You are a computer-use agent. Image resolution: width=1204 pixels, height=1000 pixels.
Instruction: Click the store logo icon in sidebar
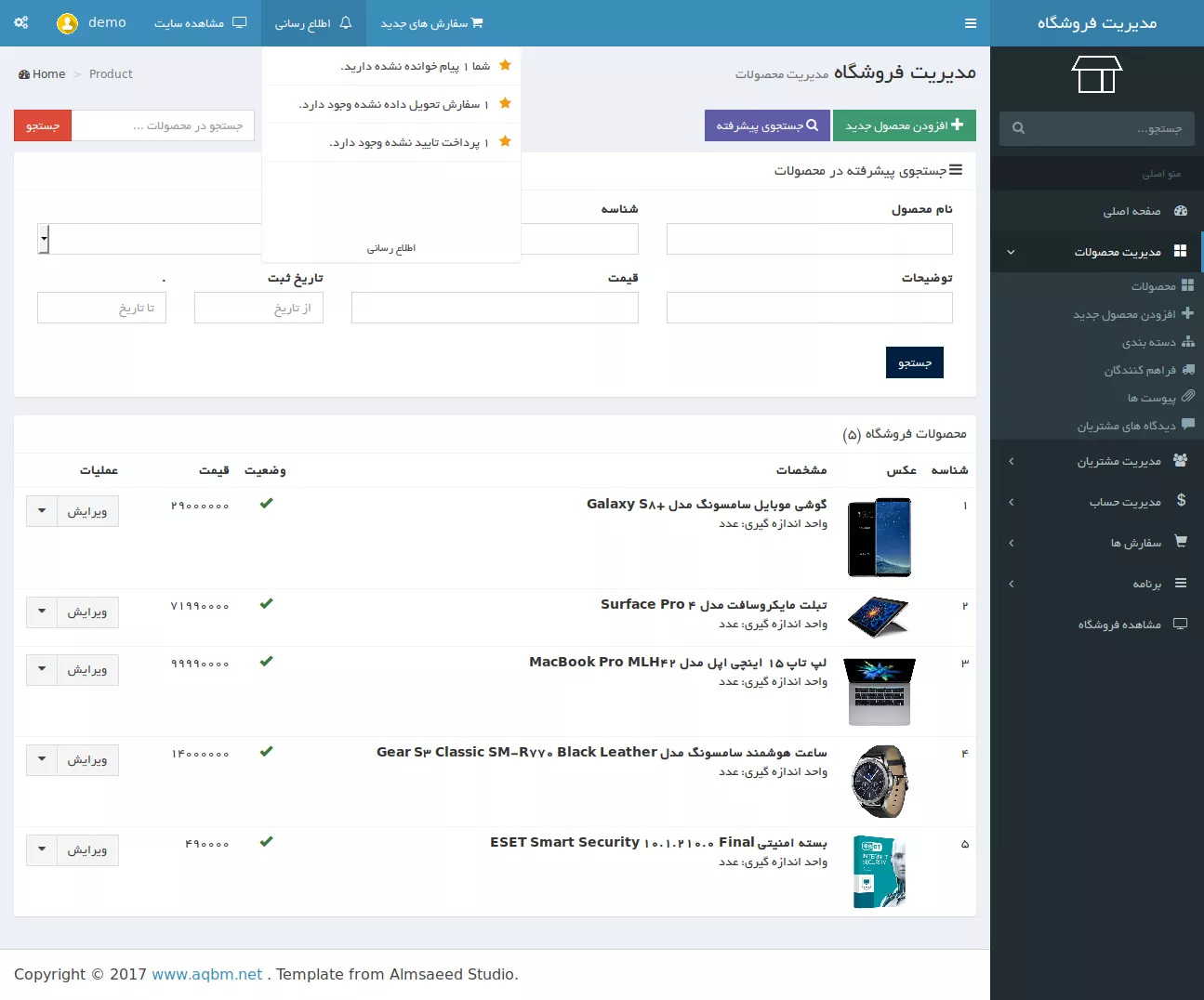point(1097,74)
